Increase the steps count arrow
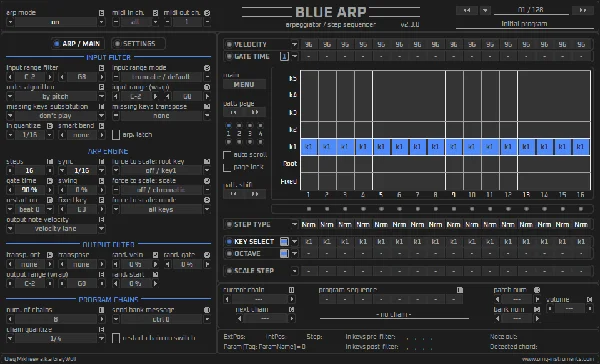This screenshot has width=600, height=364. 50,171
